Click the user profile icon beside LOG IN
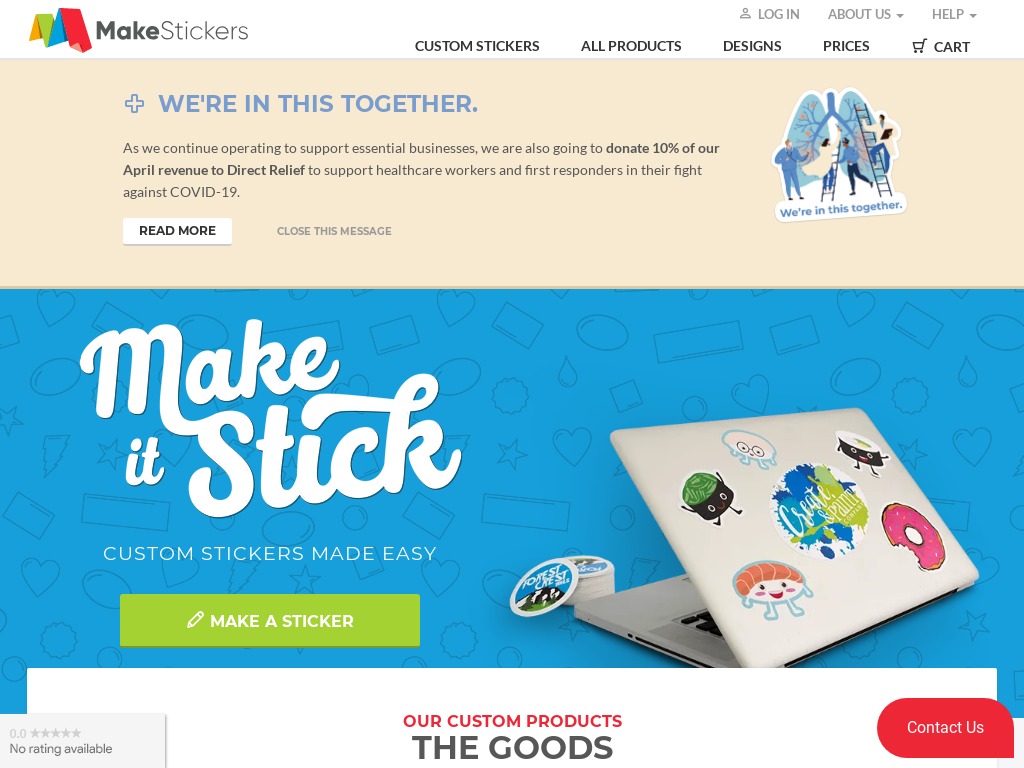Image resolution: width=1024 pixels, height=768 pixels. coord(745,14)
